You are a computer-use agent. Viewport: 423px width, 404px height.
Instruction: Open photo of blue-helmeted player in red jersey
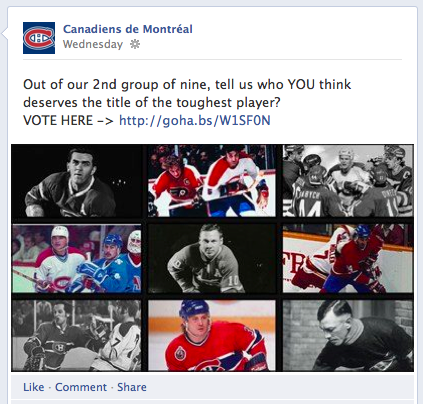coord(212,335)
